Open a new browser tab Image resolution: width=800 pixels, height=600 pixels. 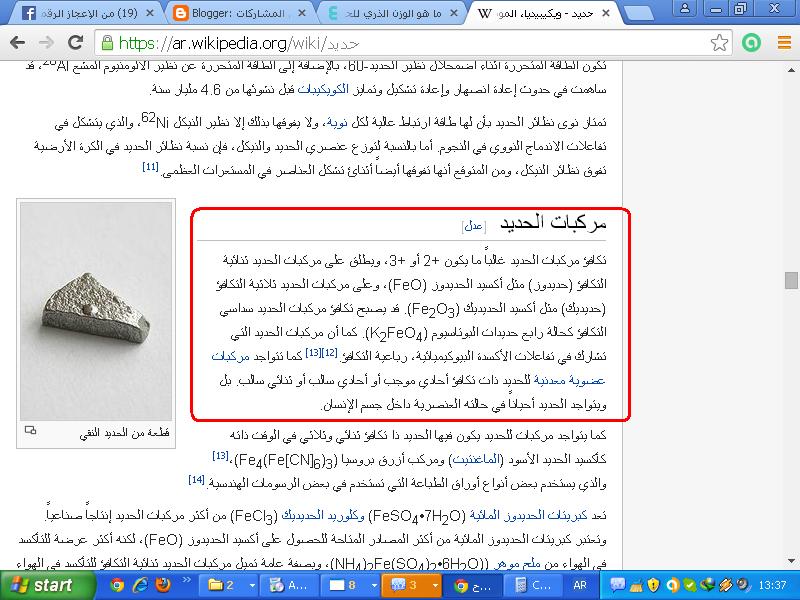638,14
